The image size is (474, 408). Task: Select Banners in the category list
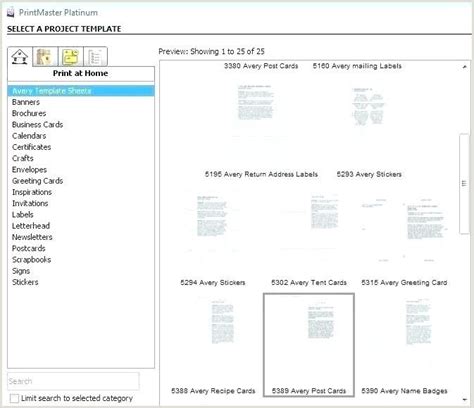pyautogui.click(x=26, y=102)
